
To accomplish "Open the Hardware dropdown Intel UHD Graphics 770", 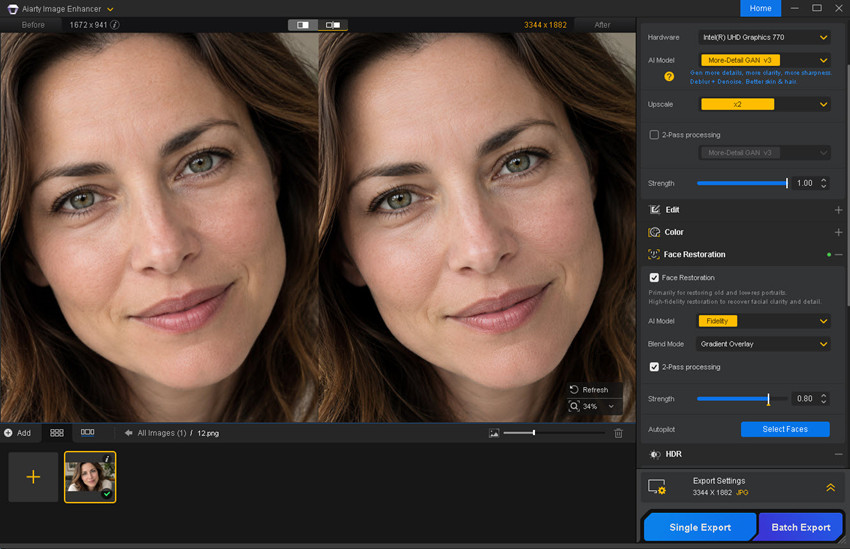I will pos(764,37).
